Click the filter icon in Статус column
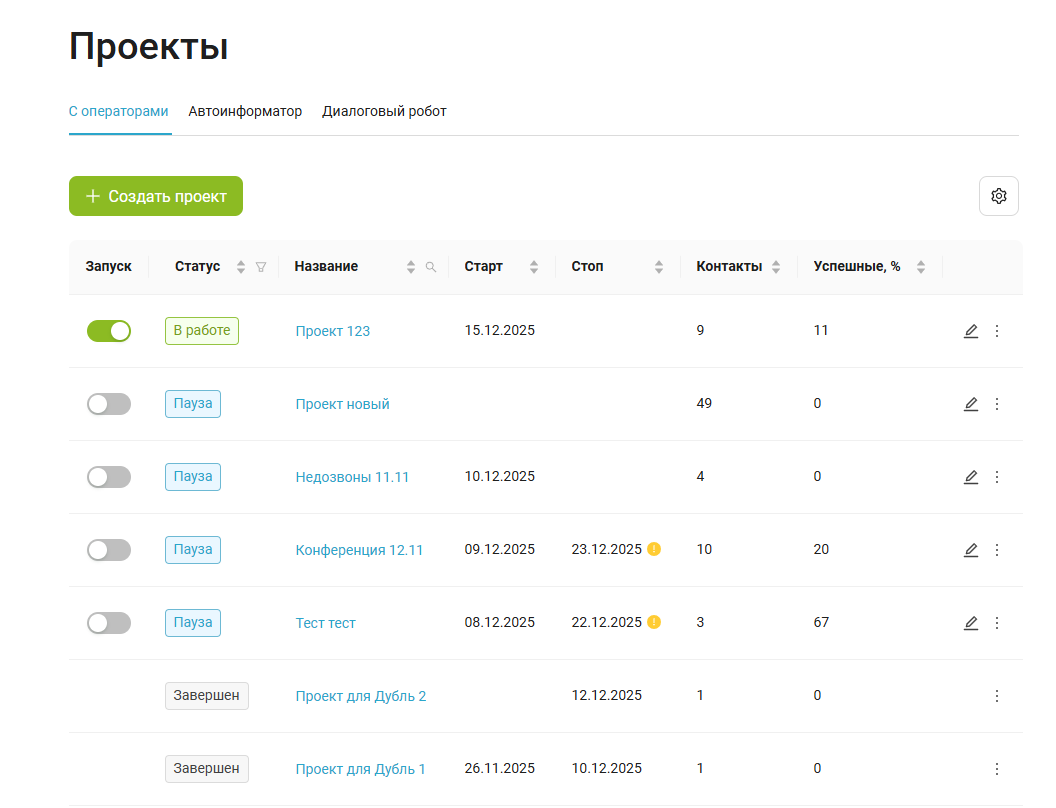This screenshot has height=808, width=1056. (261, 267)
